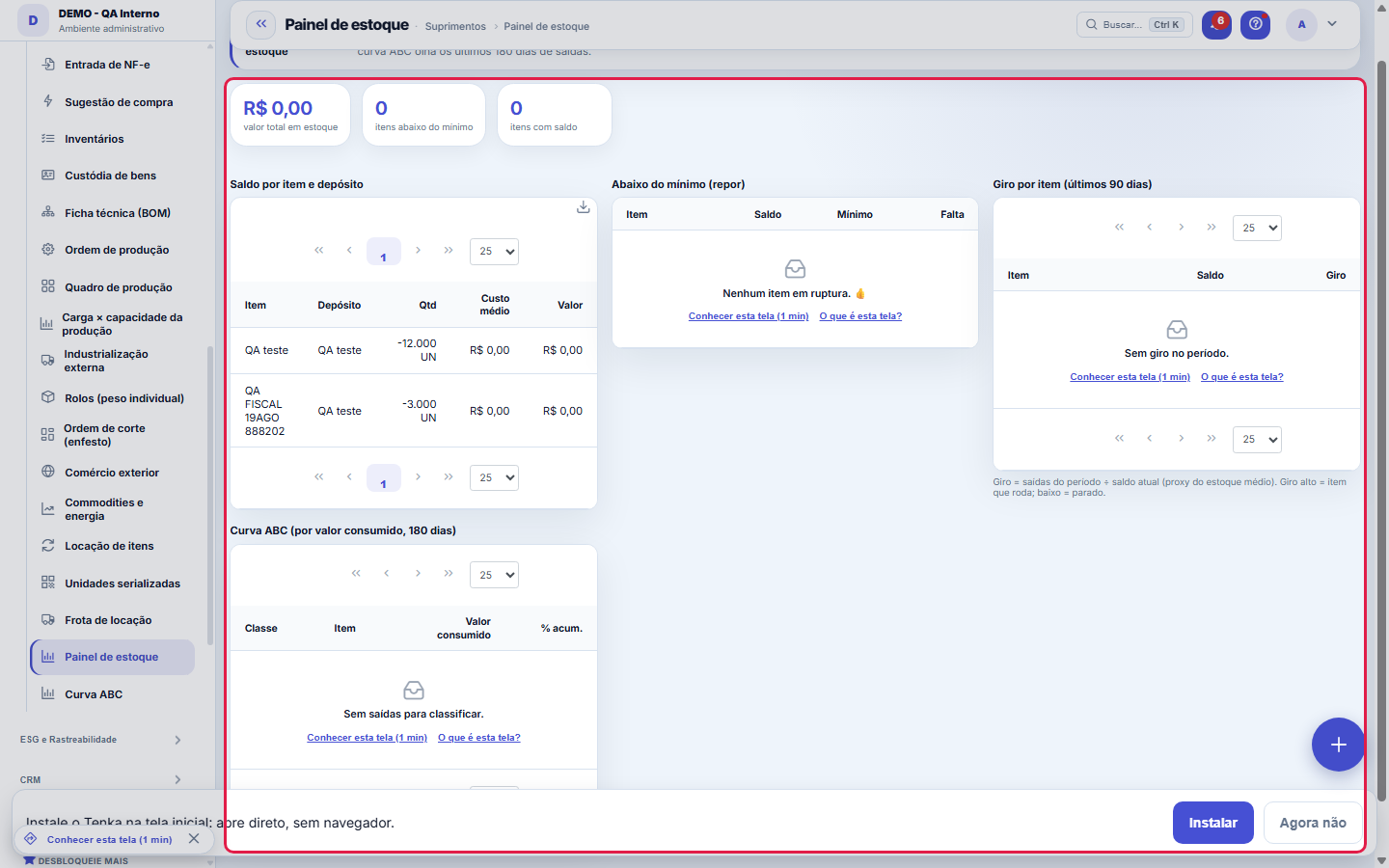Open page-size dropdown in Curva ABC table
The height and width of the screenshot is (868, 1389).
[x=494, y=575]
